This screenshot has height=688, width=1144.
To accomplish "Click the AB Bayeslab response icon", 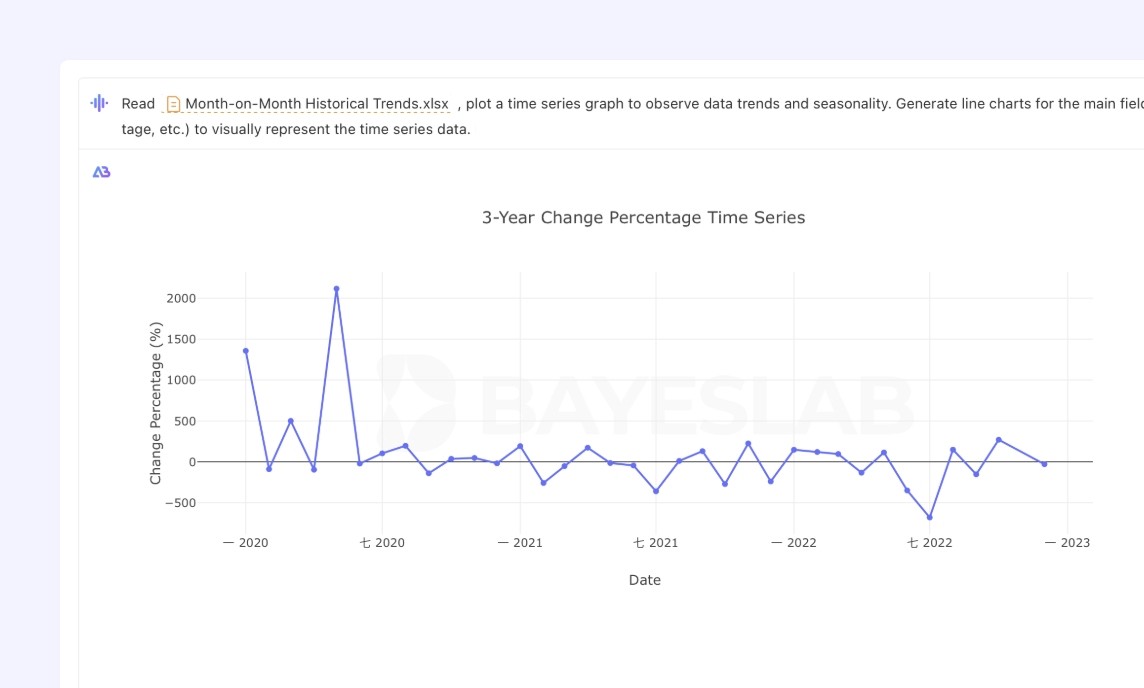I will 101,172.
